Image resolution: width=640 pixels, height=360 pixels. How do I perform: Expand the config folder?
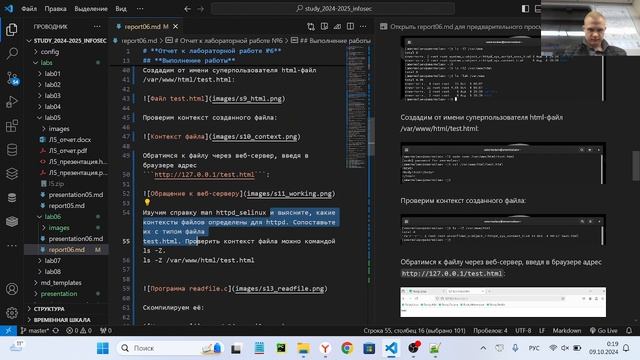click(x=50, y=52)
